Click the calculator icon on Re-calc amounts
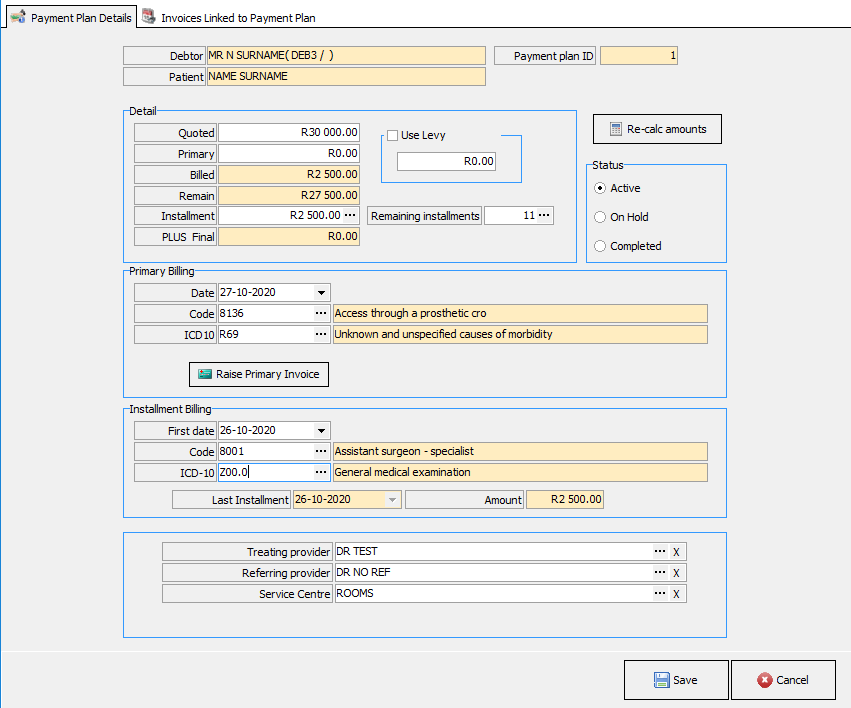Viewport: 851px width, 708px height. (x=613, y=129)
